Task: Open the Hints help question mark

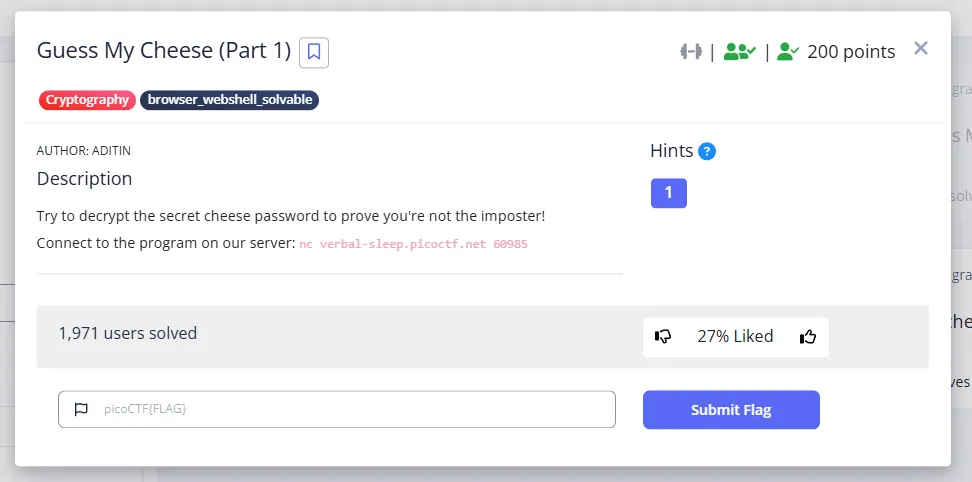Action: (x=707, y=151)
